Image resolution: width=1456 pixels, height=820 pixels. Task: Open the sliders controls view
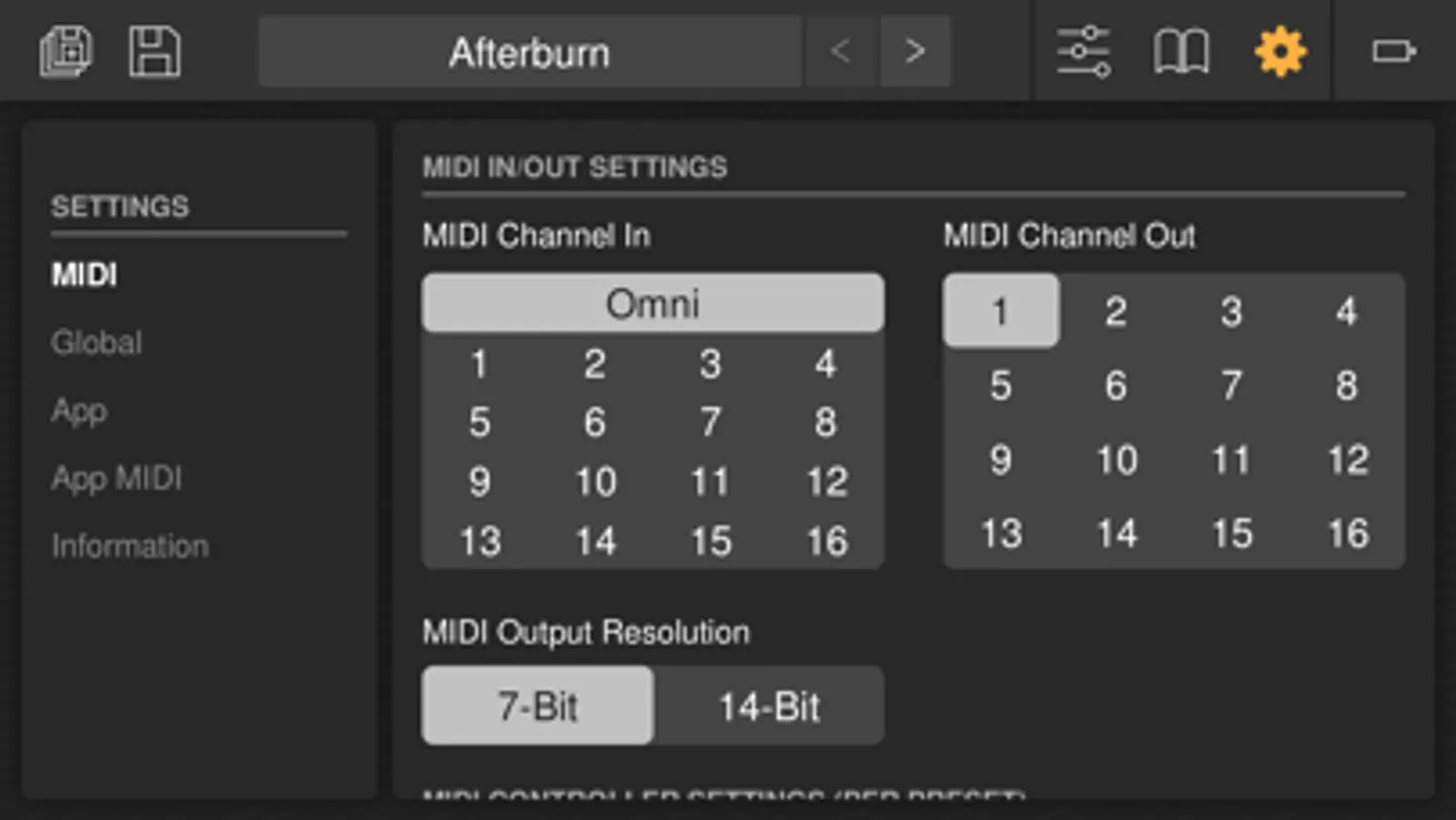tap(1083, 51)
